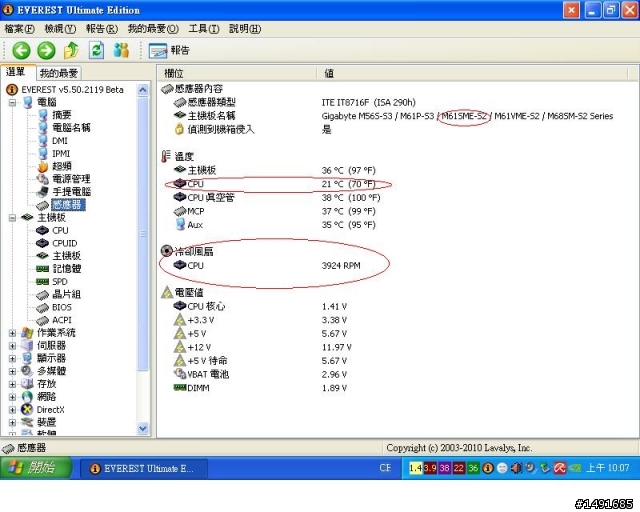Expand the 存放 tree node
Screen dimensions: 640x512
pyautogui.click(x=12, y=384)
